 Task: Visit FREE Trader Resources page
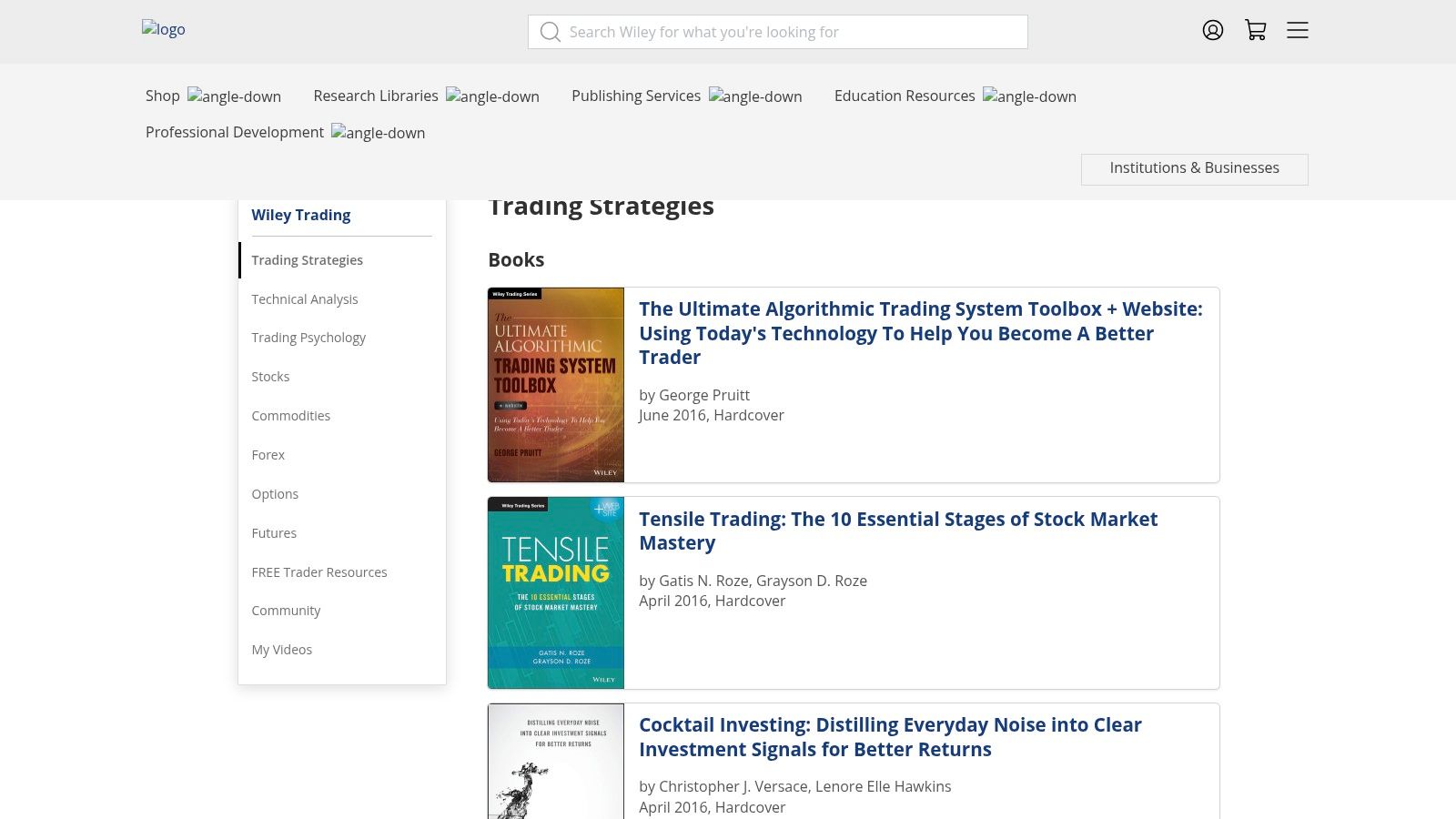click(x=319, y=572)
